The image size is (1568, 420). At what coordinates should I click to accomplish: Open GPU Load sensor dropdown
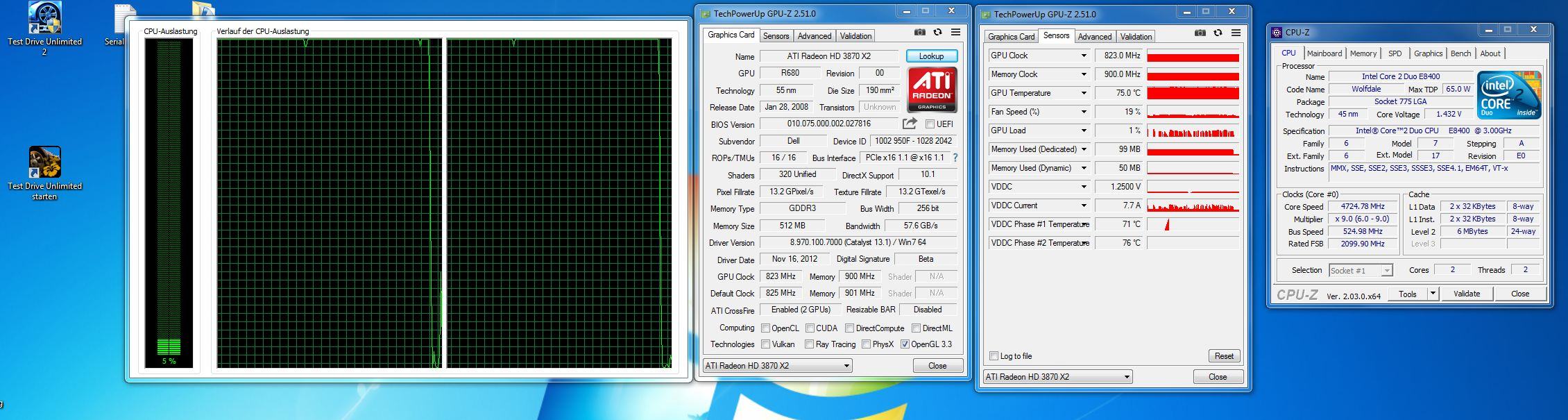coord(1084,131)
